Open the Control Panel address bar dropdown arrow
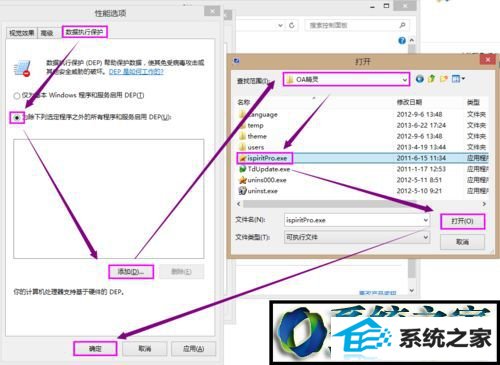500x365 pixels. pos(280,25)
